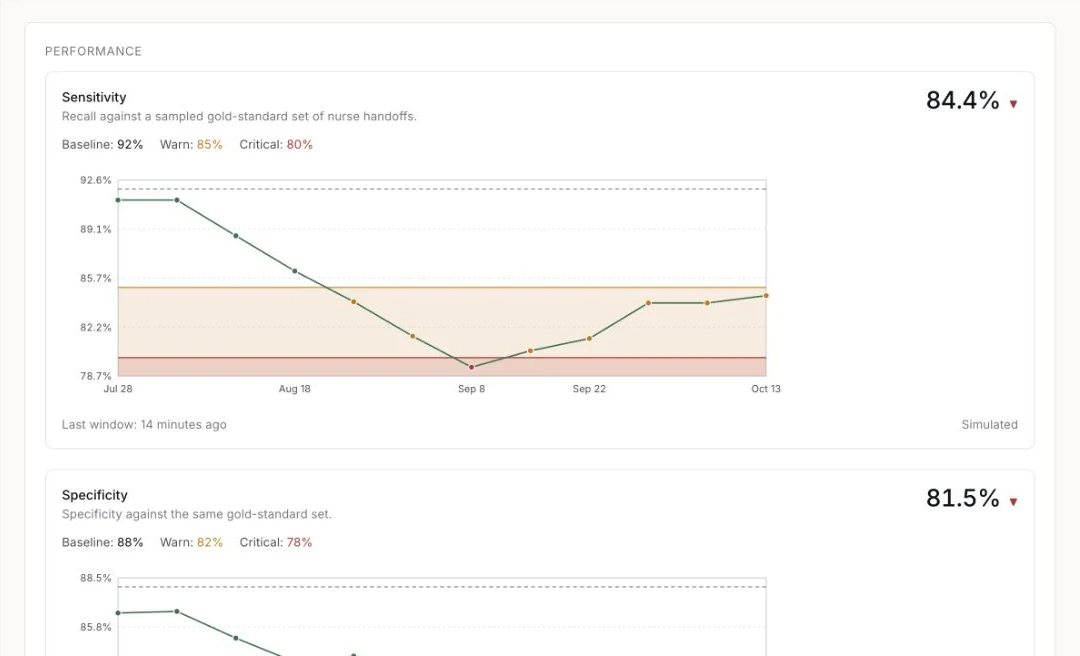Click the 'Sep 8' x-axis label
This screenshot has width=1080, height=656.
(471, 389)
